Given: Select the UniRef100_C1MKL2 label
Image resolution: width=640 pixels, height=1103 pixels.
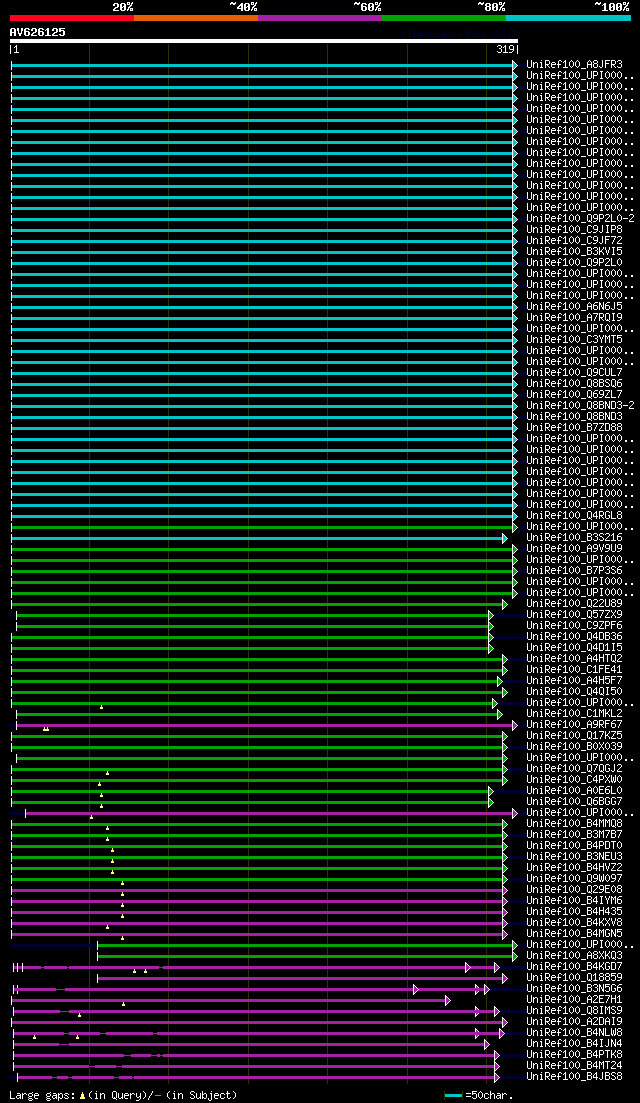Looking at the screenshot, I should pyautogui.click(x=574, y=714).
